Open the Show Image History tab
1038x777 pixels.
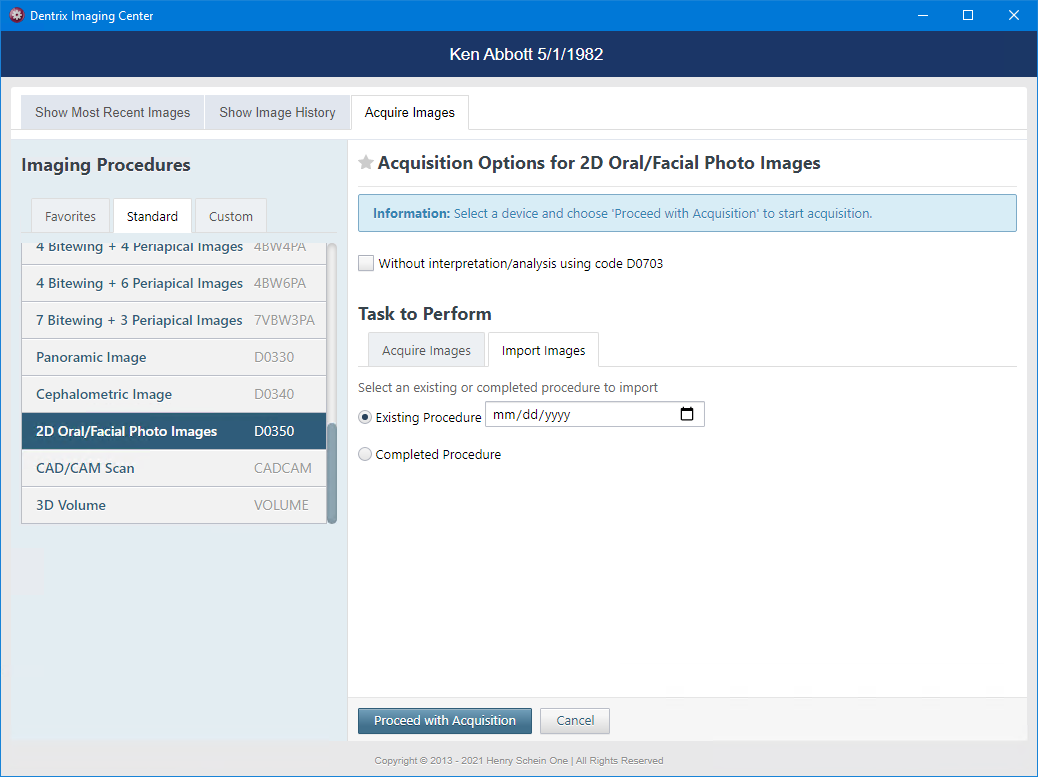pos(277,113)
